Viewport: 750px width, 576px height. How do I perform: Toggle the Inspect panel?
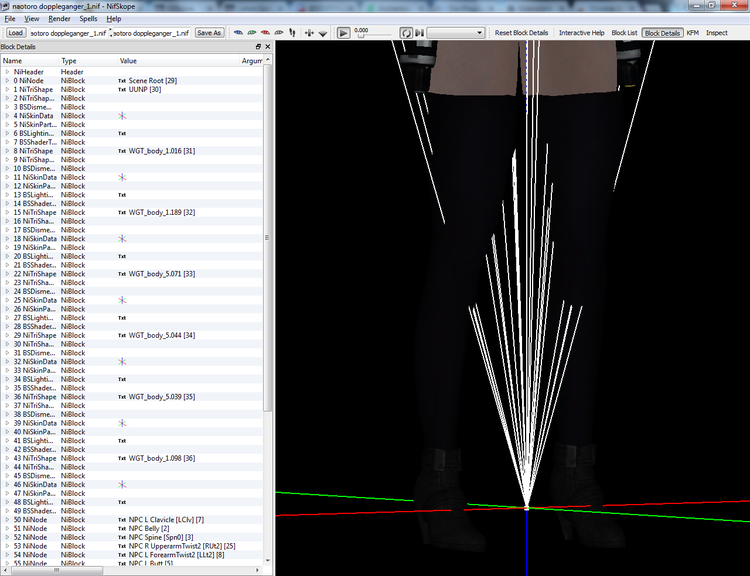click(717, 33)
